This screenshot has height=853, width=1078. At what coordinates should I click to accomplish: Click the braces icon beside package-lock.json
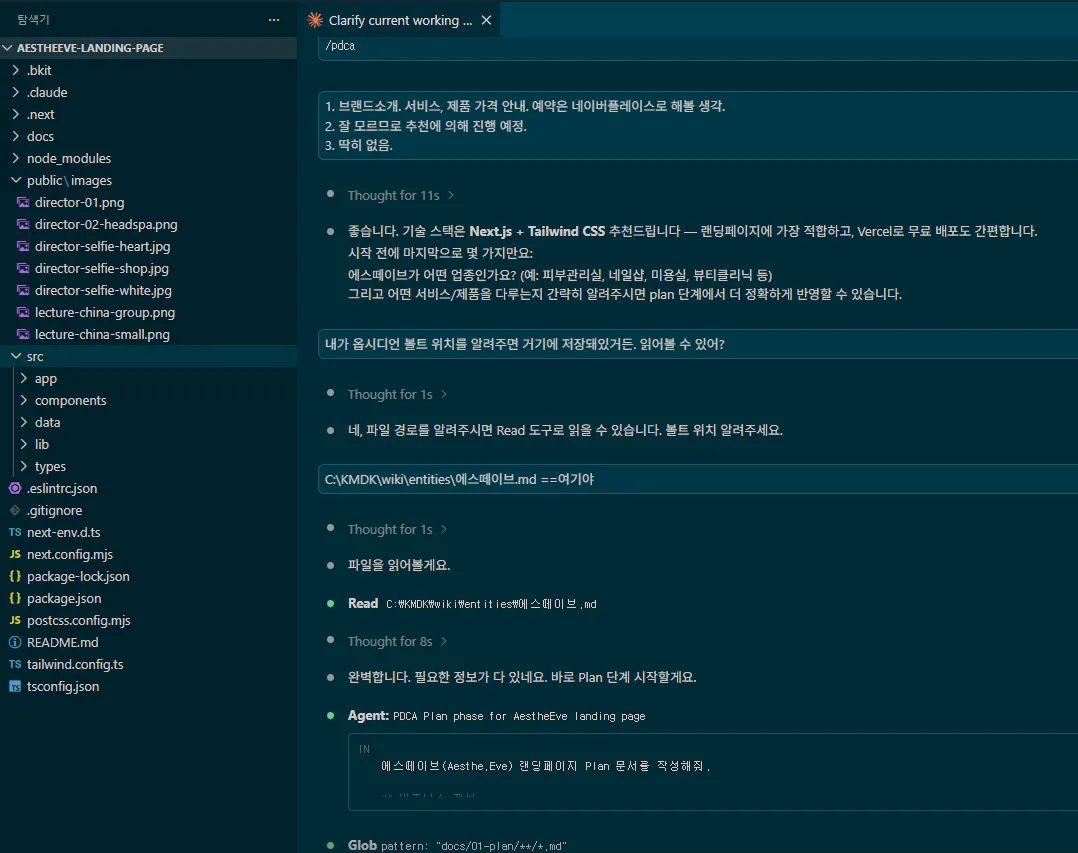point(15,576)
